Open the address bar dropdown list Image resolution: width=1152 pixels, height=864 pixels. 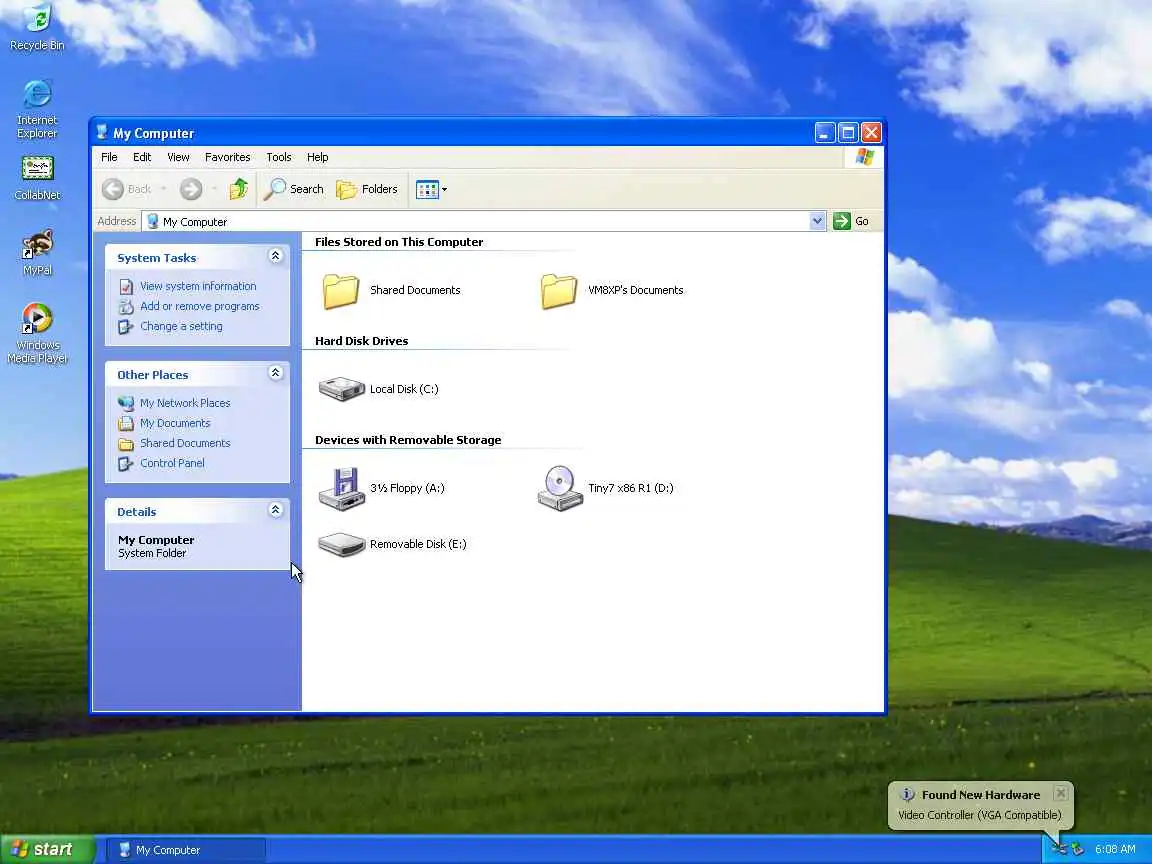pos(817,221)
